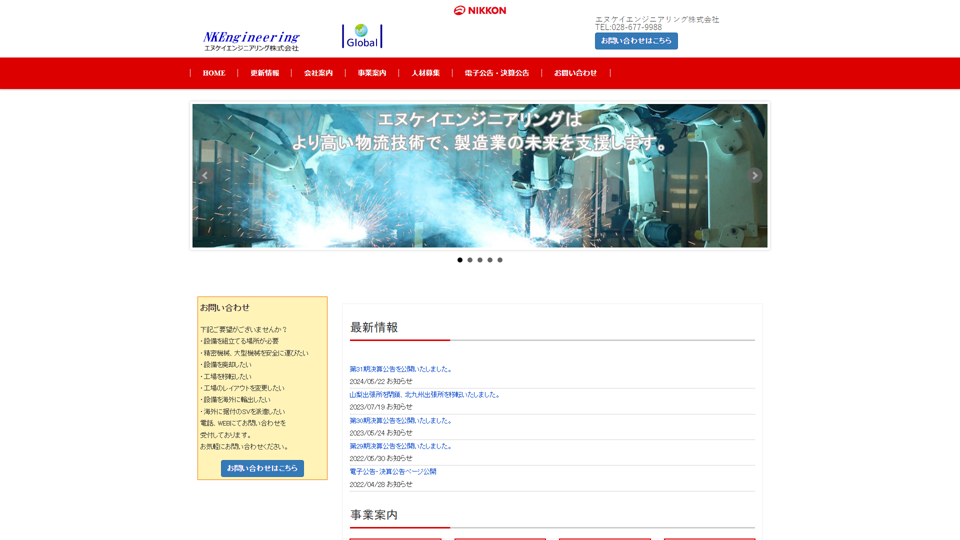Open the 第31期決算公告 news link
This screenshot has width=960, height=540.
(x=401, y=369)
